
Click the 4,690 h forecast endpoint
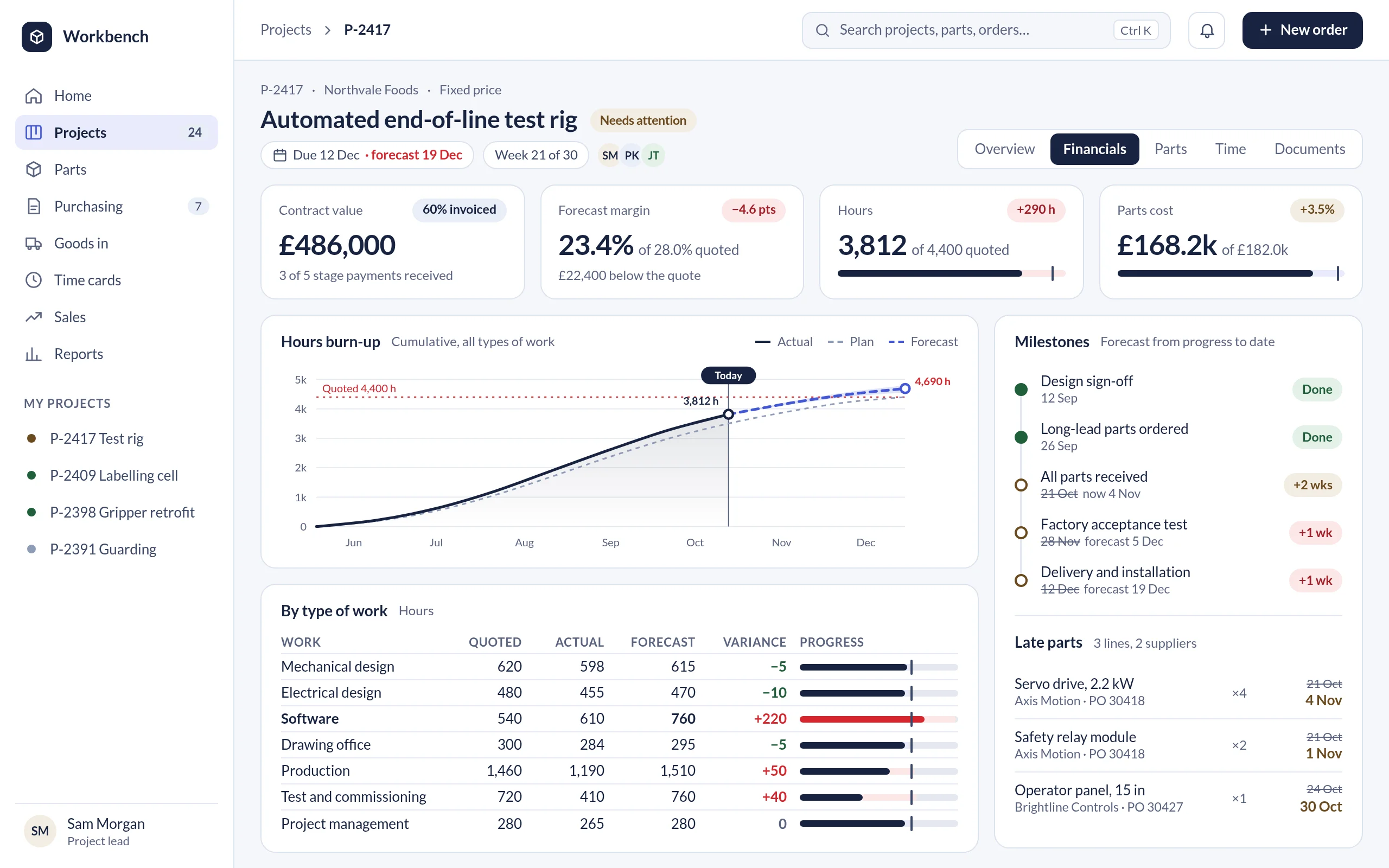click(x=904, y=388)
